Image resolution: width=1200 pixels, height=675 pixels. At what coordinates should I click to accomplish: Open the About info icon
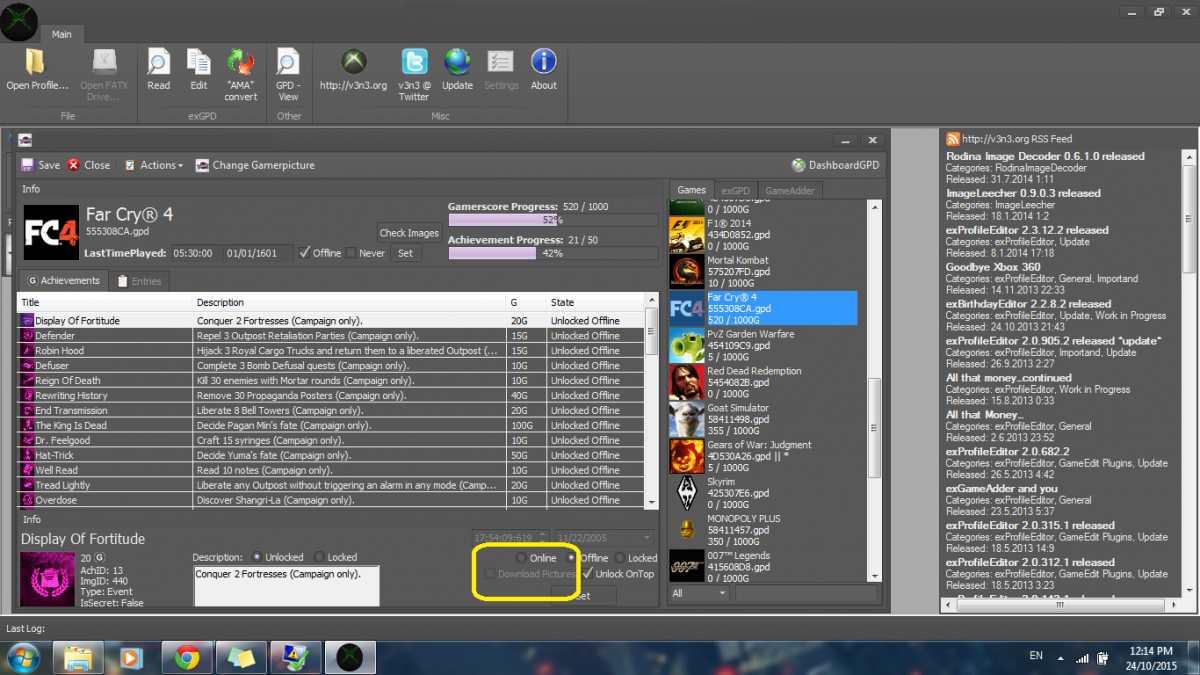click(543, 63)
